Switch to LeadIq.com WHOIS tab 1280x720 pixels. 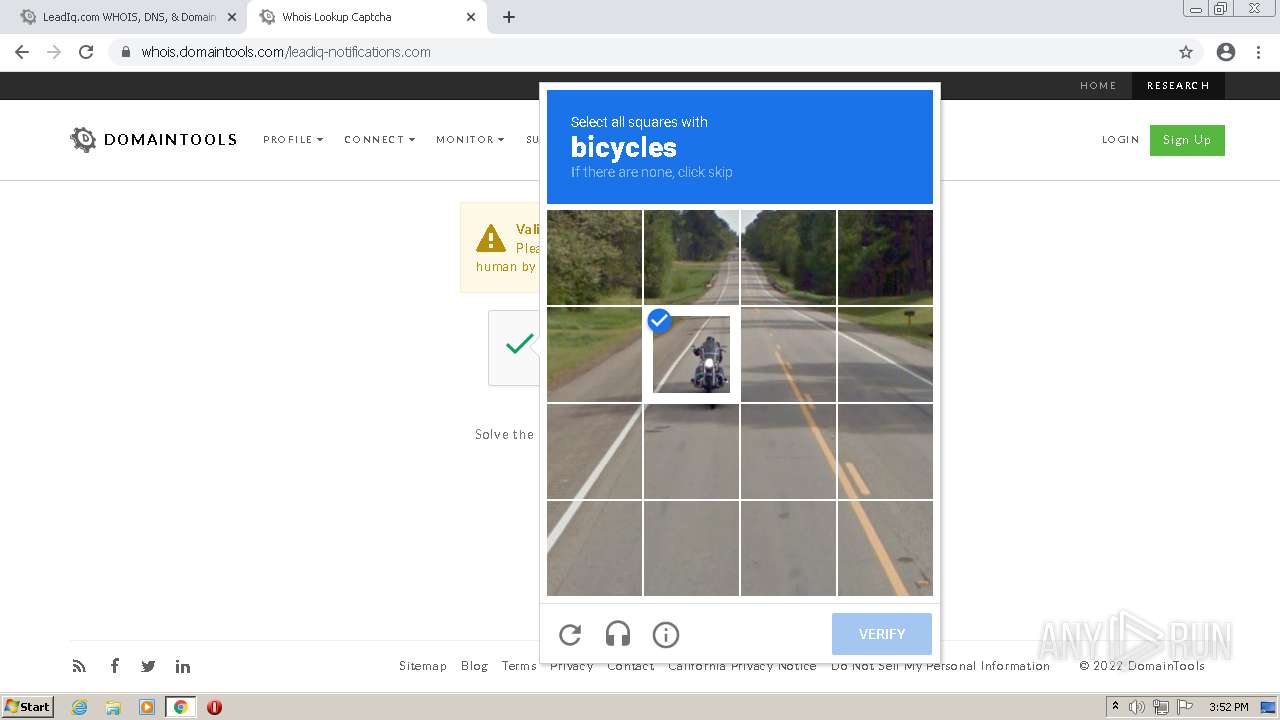129,17
